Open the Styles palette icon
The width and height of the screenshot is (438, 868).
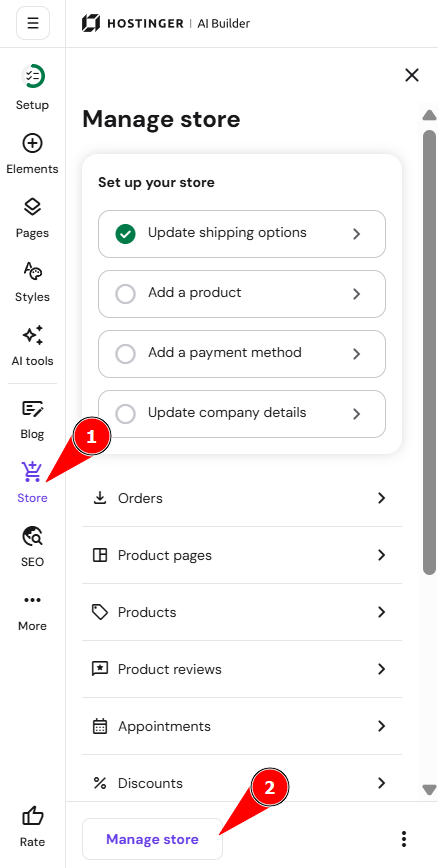click(33, 271)
